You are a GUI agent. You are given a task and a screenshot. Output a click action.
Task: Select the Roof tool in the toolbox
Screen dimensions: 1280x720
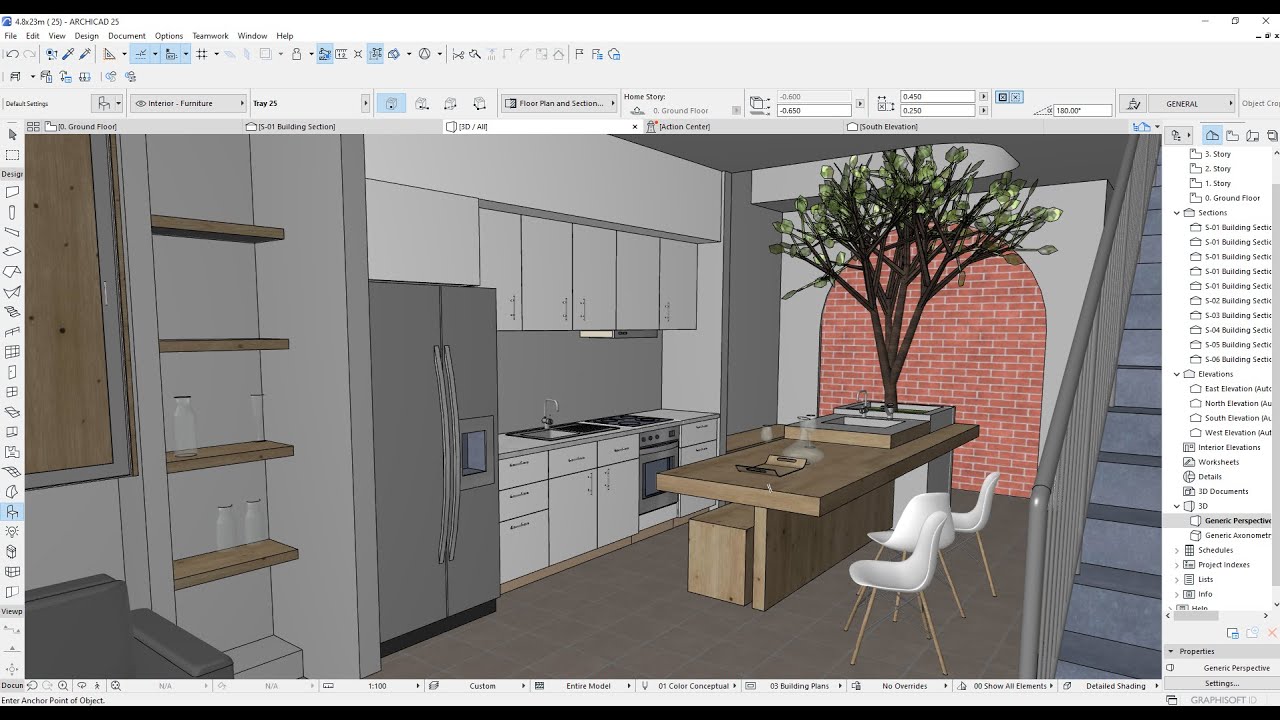point(12,272)
